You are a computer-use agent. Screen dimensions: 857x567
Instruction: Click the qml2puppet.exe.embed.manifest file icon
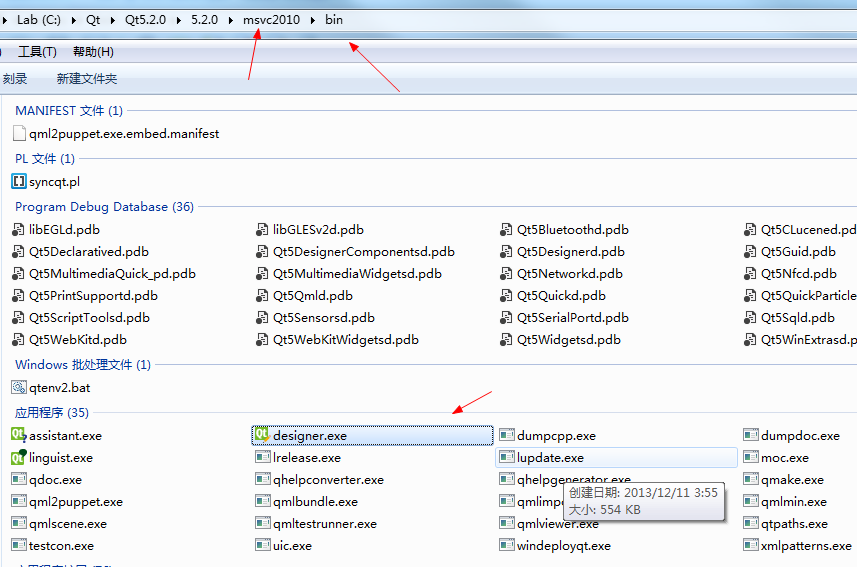point(19,133)
